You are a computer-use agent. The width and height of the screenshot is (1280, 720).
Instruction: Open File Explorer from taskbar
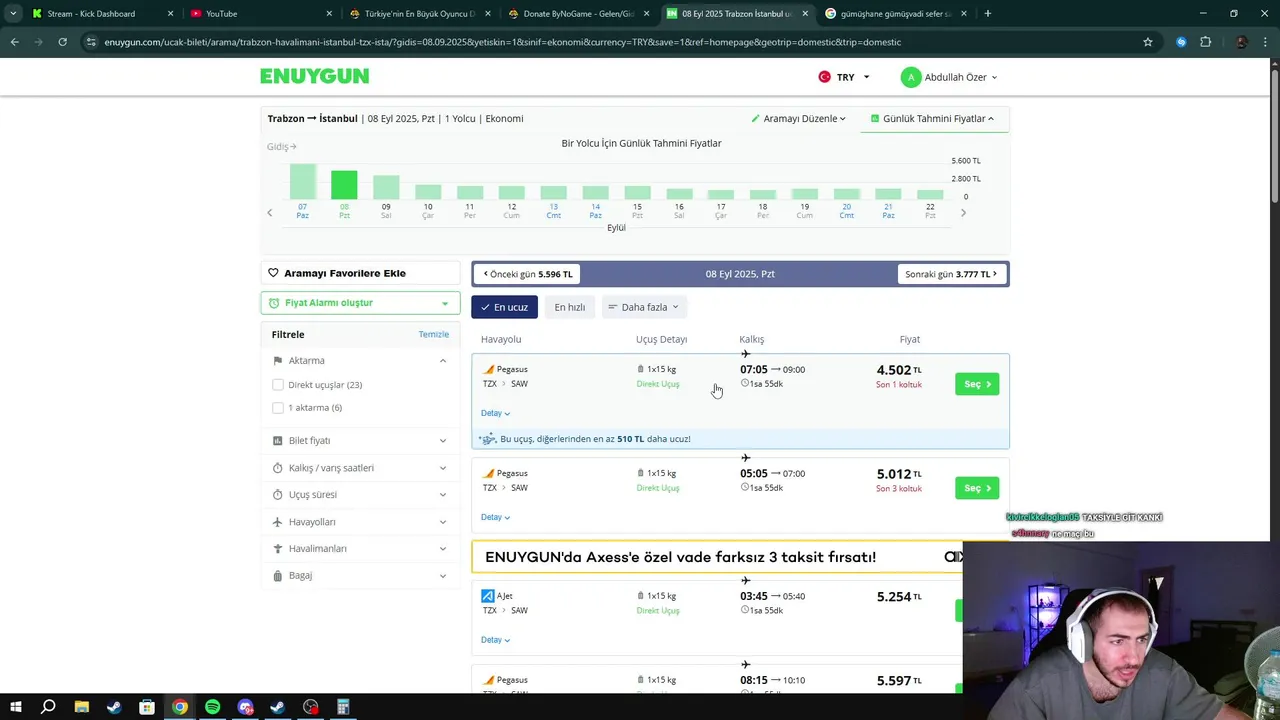82,707
